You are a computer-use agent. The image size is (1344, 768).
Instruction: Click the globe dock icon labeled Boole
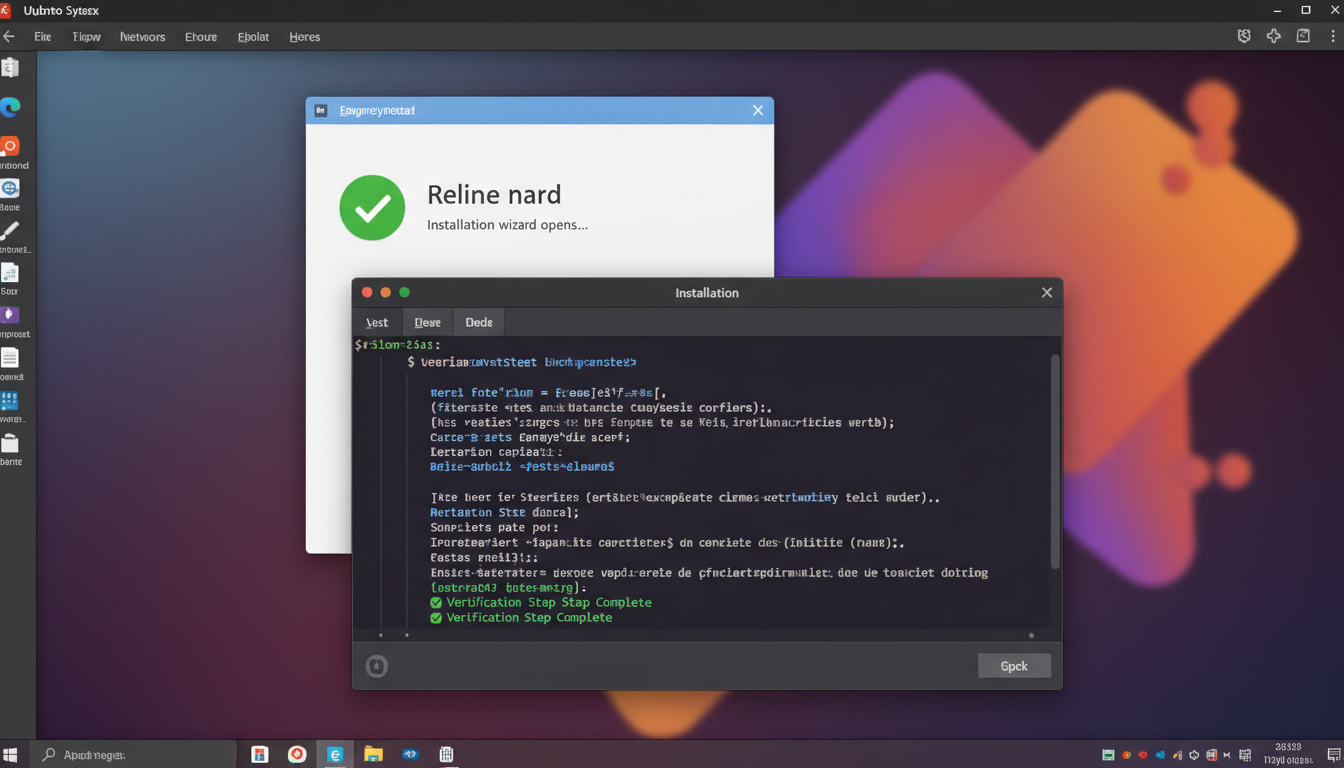point(10,188)
